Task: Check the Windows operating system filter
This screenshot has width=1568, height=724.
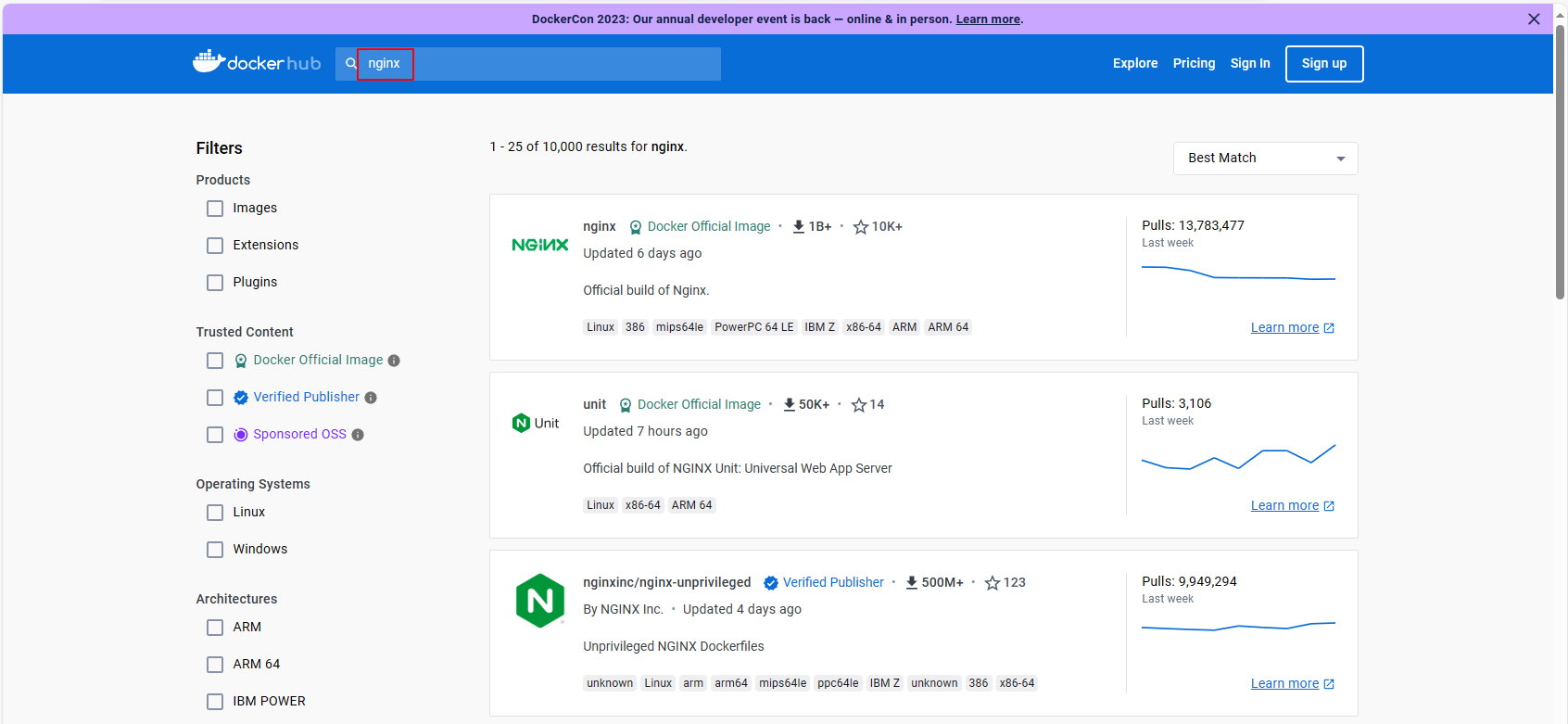Action: click(215, 550)
